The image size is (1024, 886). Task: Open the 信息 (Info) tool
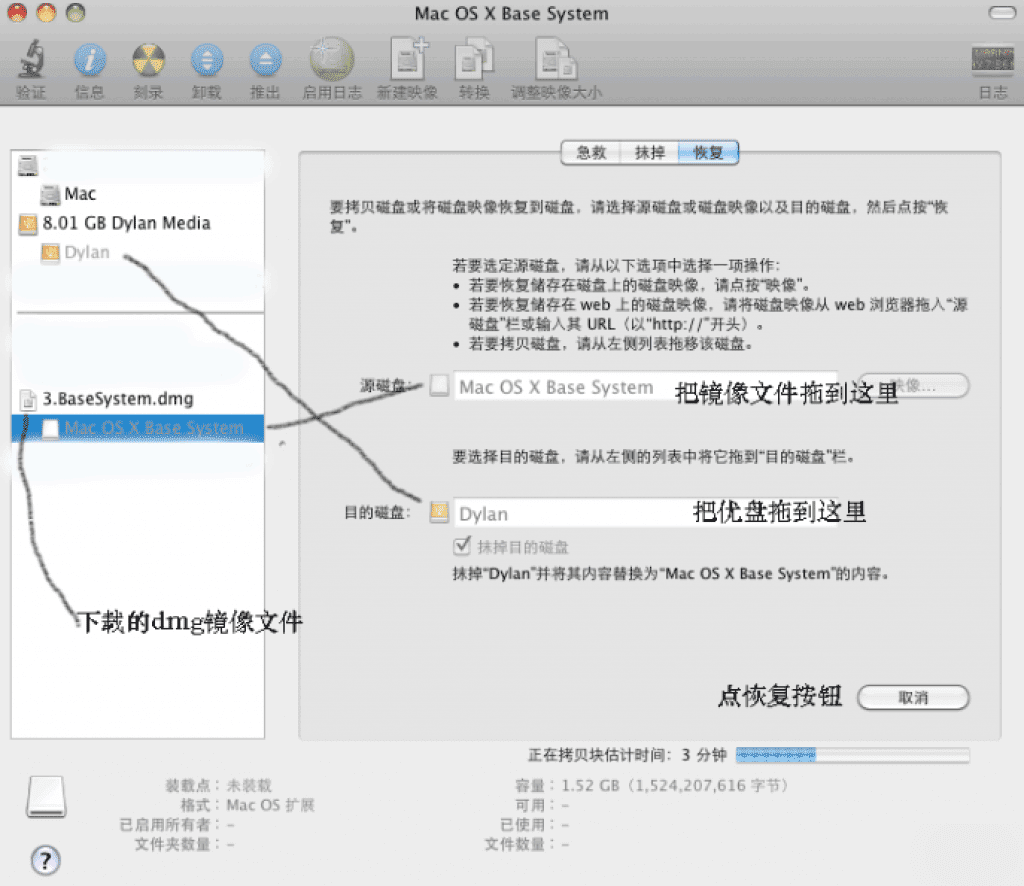(89, 60)
